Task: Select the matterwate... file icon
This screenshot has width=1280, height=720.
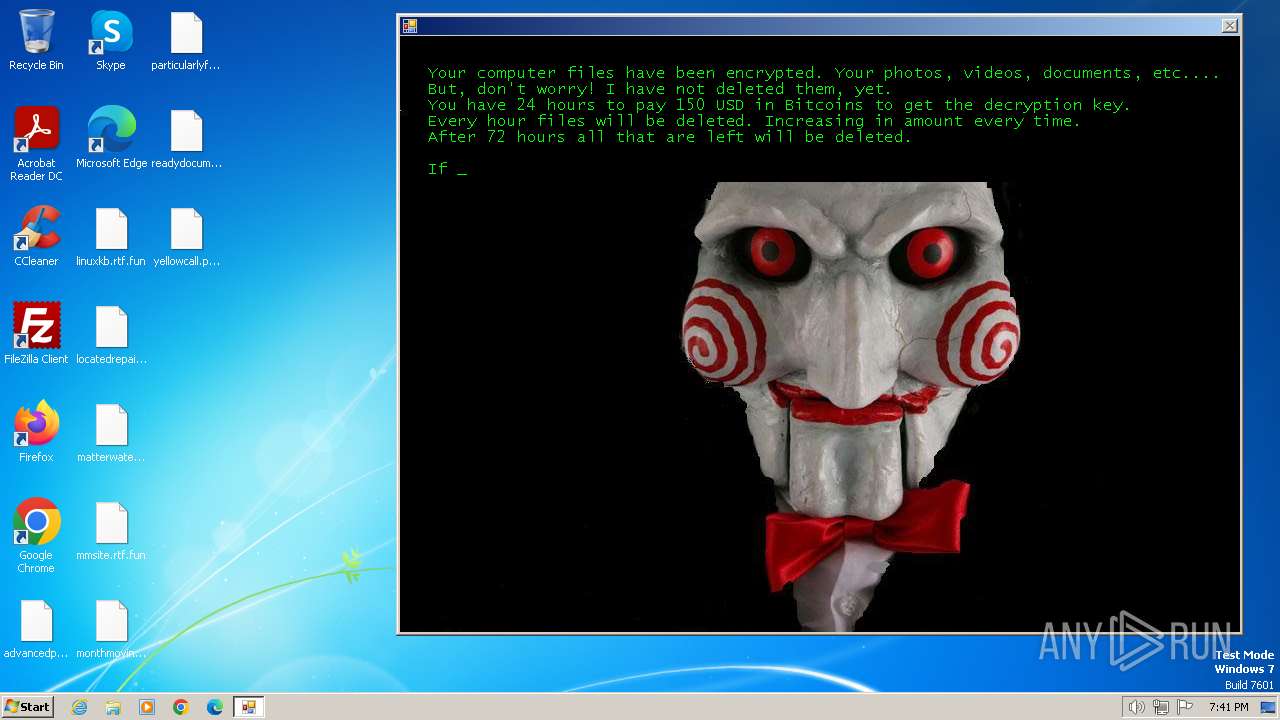Action: [x=111, y=432]
